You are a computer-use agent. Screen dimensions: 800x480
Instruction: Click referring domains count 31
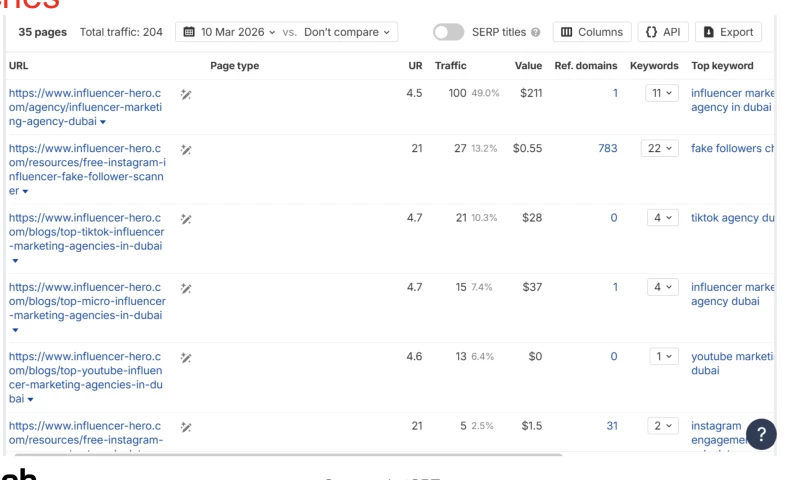pos(612,426)
